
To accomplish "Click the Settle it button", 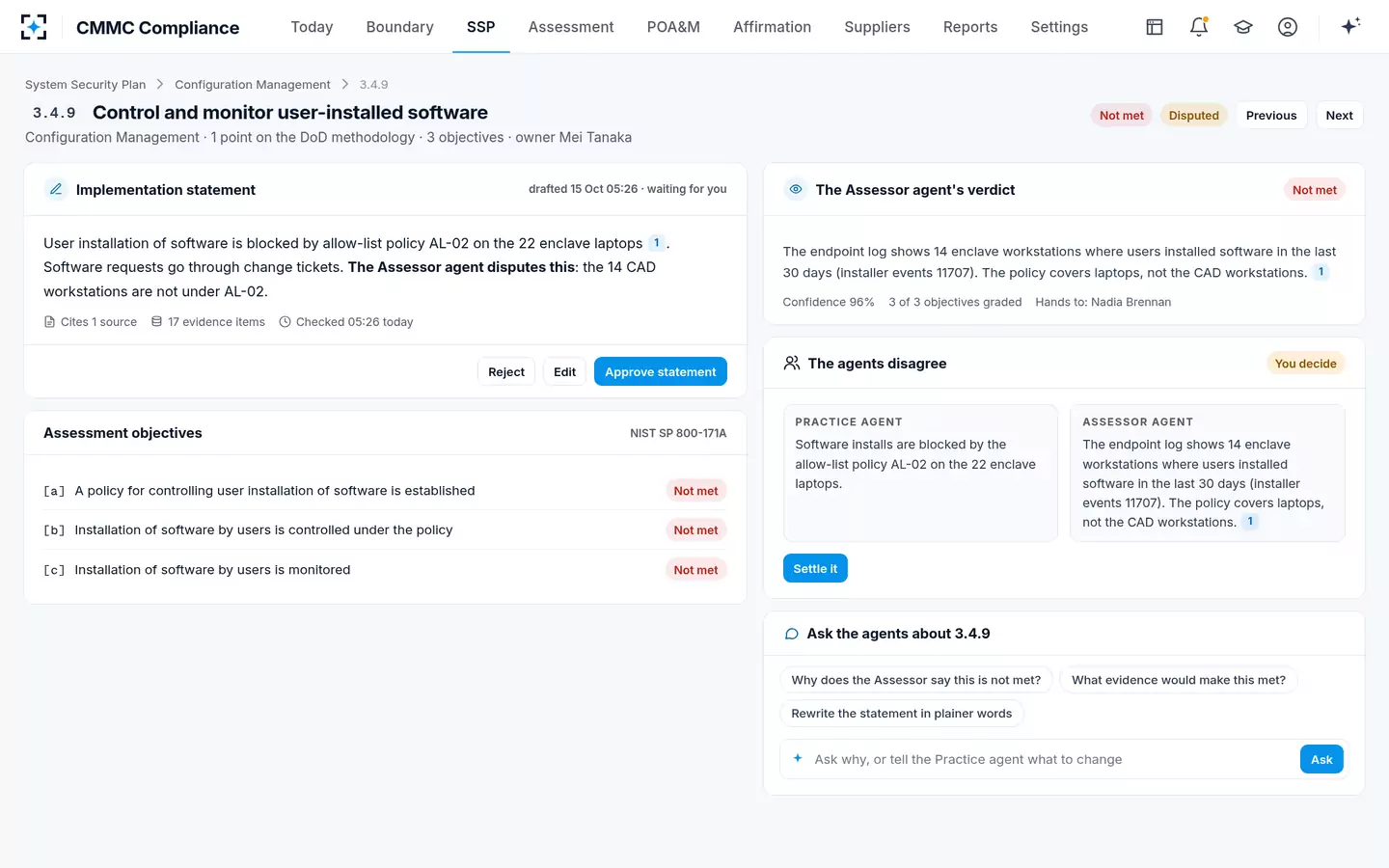I will [815, 568].
